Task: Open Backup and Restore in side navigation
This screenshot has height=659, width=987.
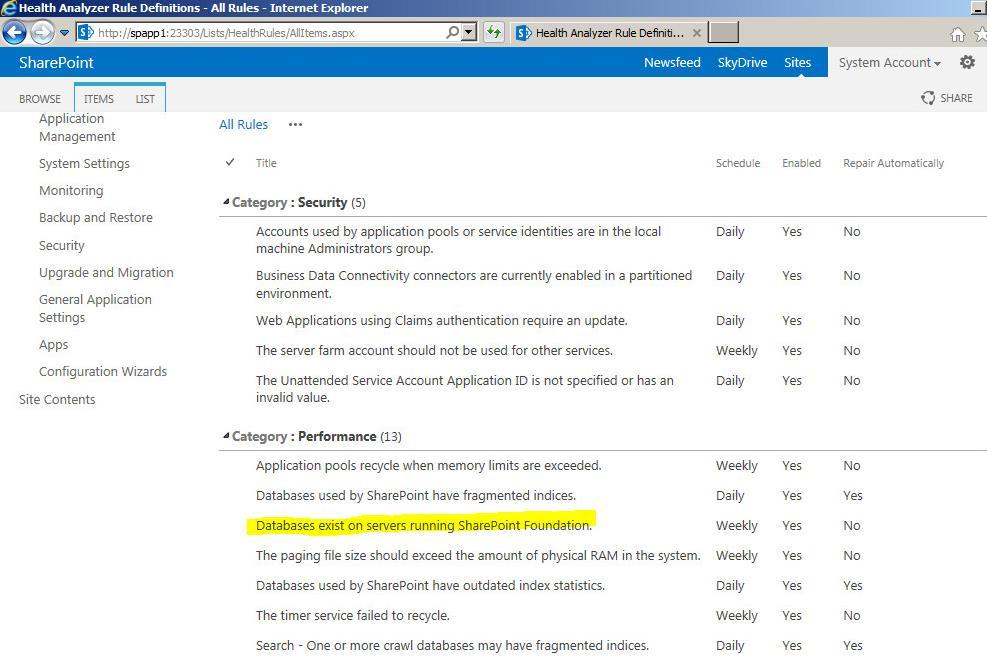Action: coord(96,217)
